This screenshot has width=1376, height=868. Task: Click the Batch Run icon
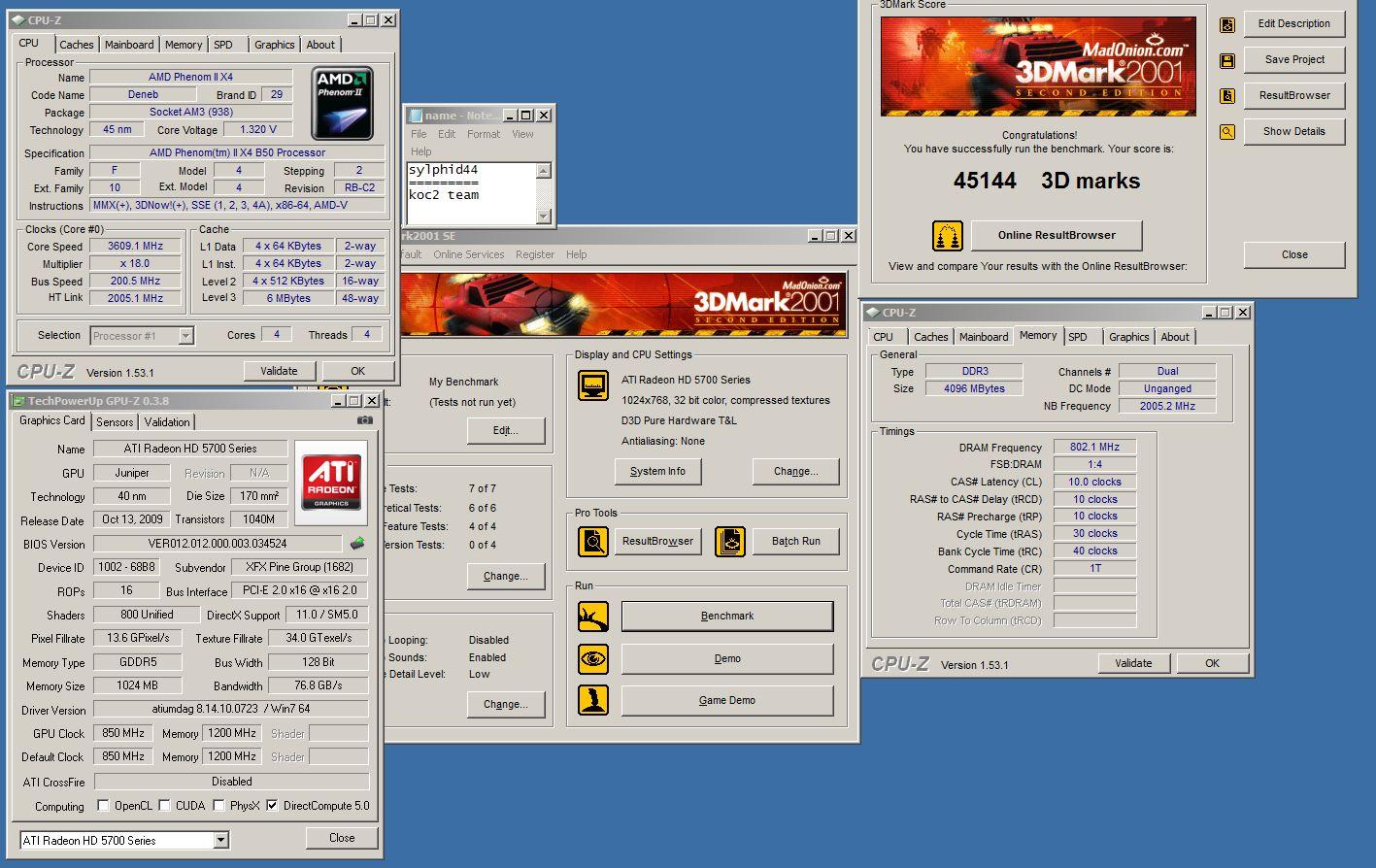730,542
